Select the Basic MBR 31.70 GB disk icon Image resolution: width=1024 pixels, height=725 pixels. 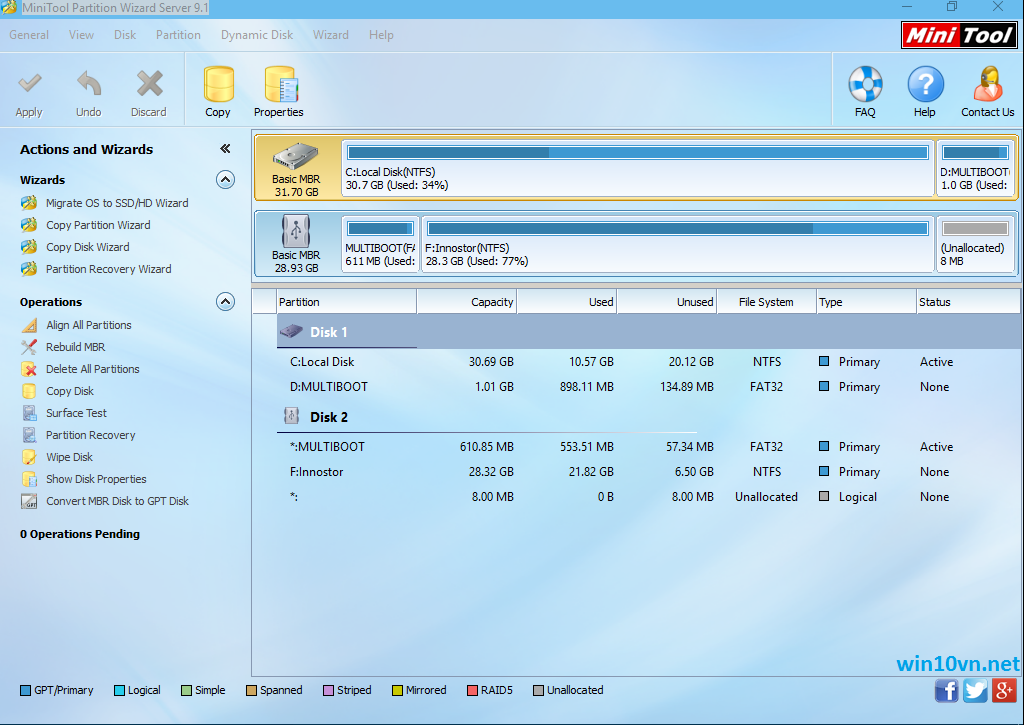tap(296, 157)
